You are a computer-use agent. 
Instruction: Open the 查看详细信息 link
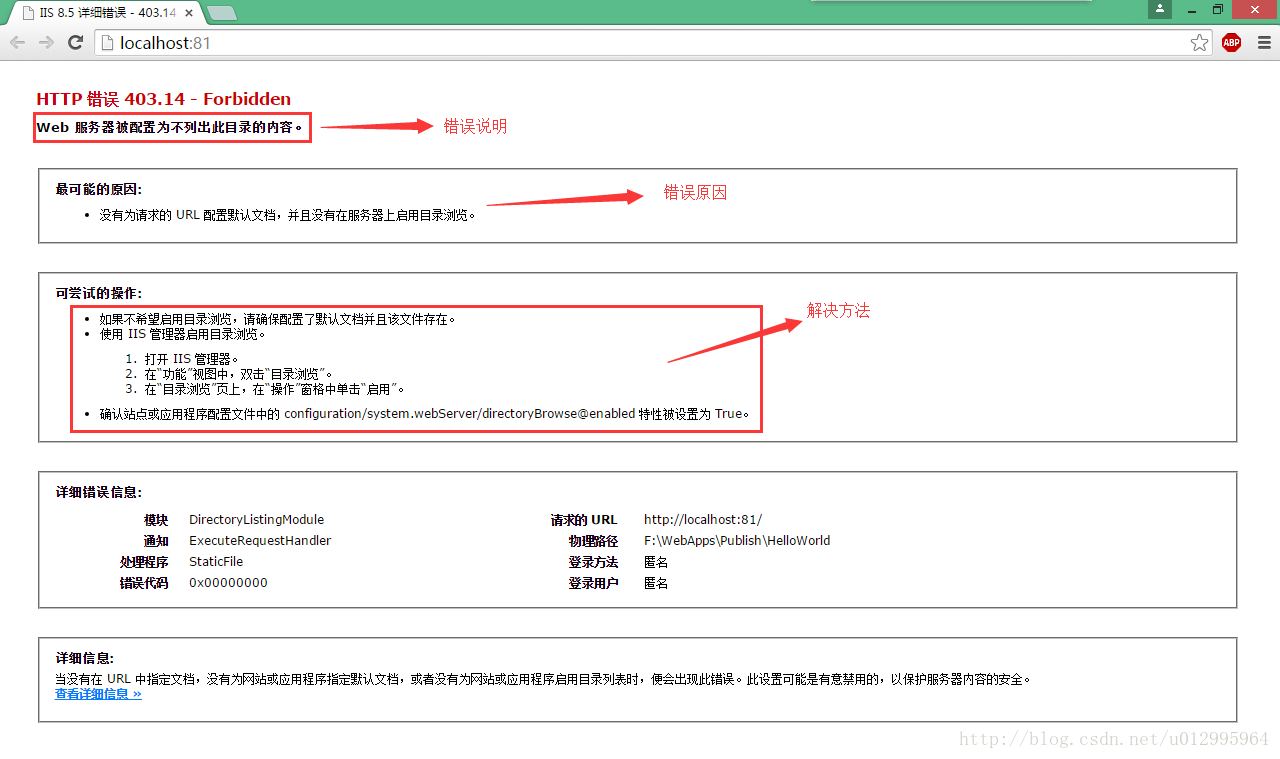(98, 694)
